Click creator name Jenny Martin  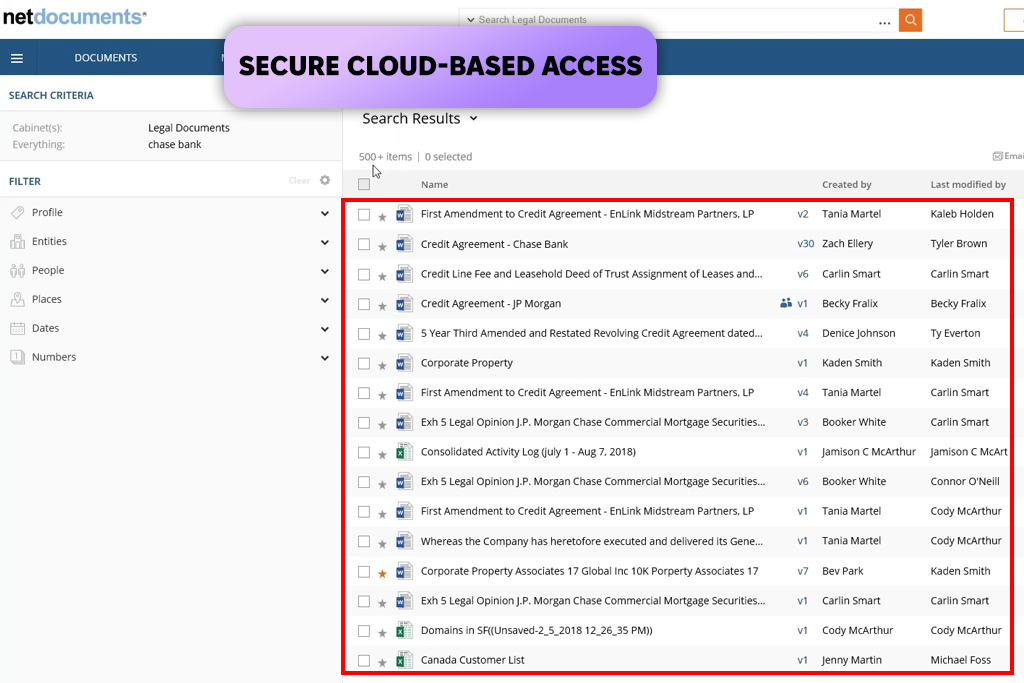click(x=852, y=660)
